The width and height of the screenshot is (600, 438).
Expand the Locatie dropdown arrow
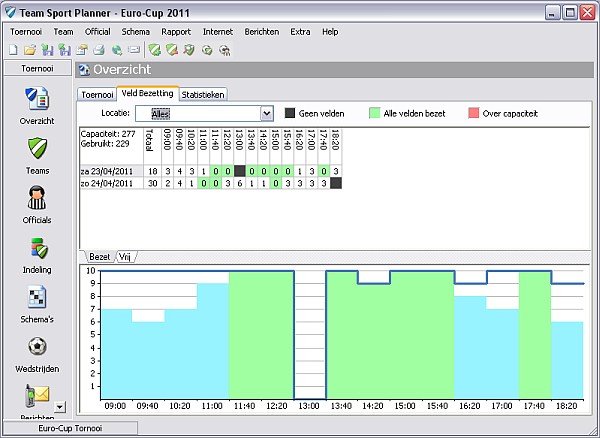[267, 114]
